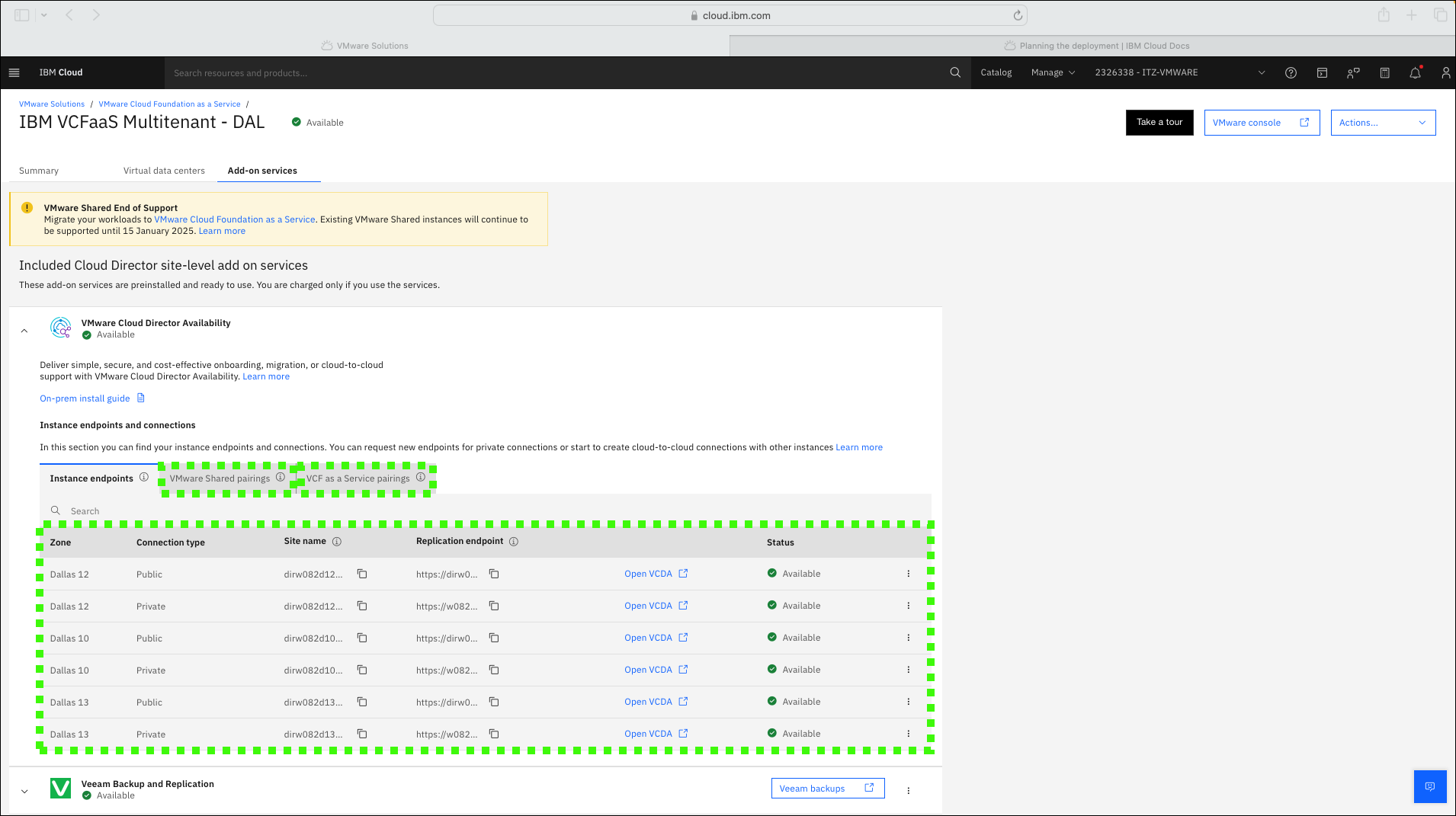This screenshot has width=1456, height=816.
Task: Click info icon next to VMware Shared pairings
Action: (x=281, y=477)
